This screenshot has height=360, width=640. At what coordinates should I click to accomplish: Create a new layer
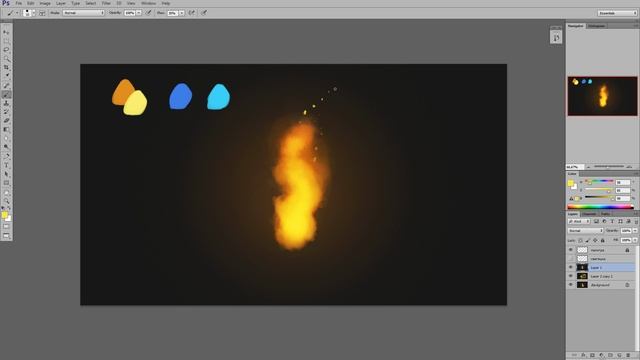coord(619,356)
